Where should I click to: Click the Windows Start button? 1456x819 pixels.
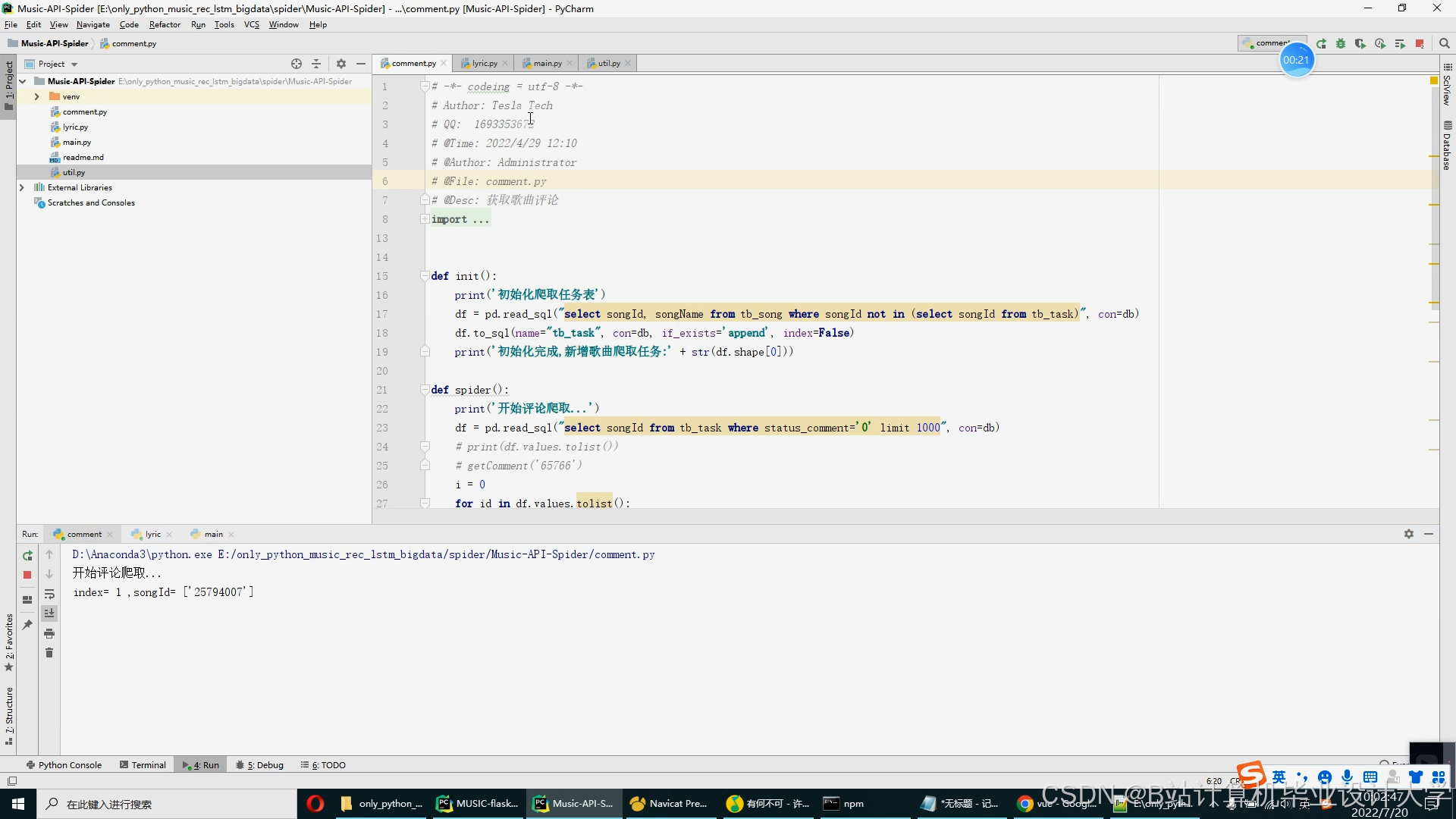(18, 804)
